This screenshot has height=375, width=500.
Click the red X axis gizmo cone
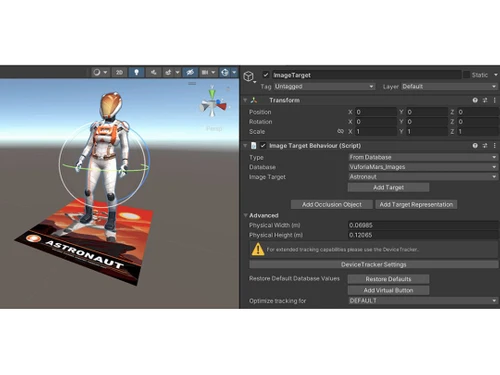tap(222, 106)
